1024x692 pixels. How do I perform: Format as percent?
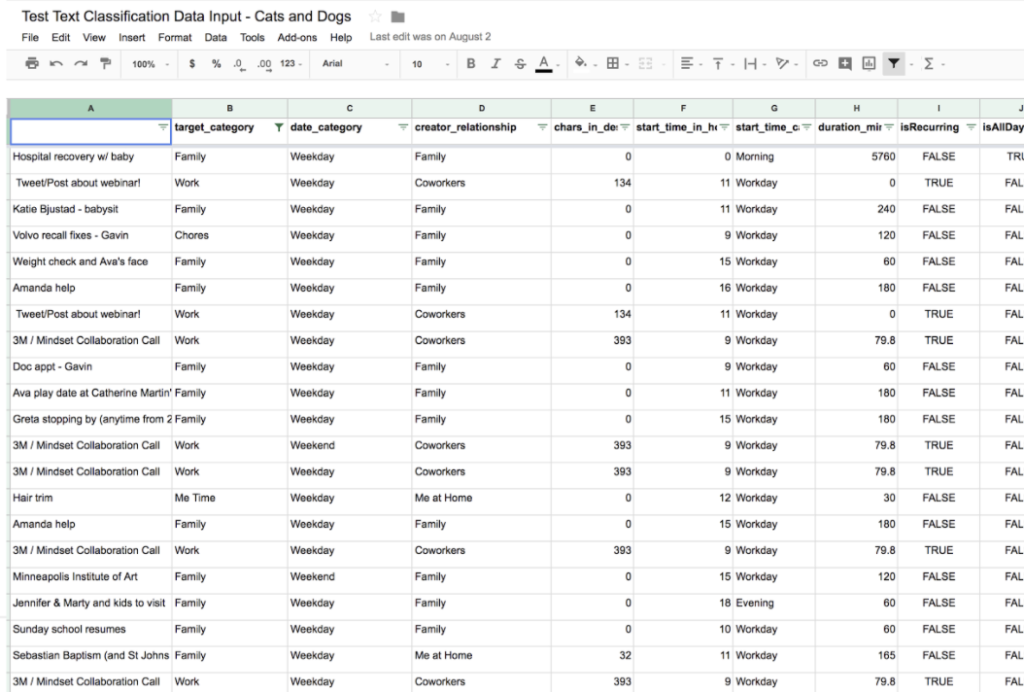(x=216, y=63)
